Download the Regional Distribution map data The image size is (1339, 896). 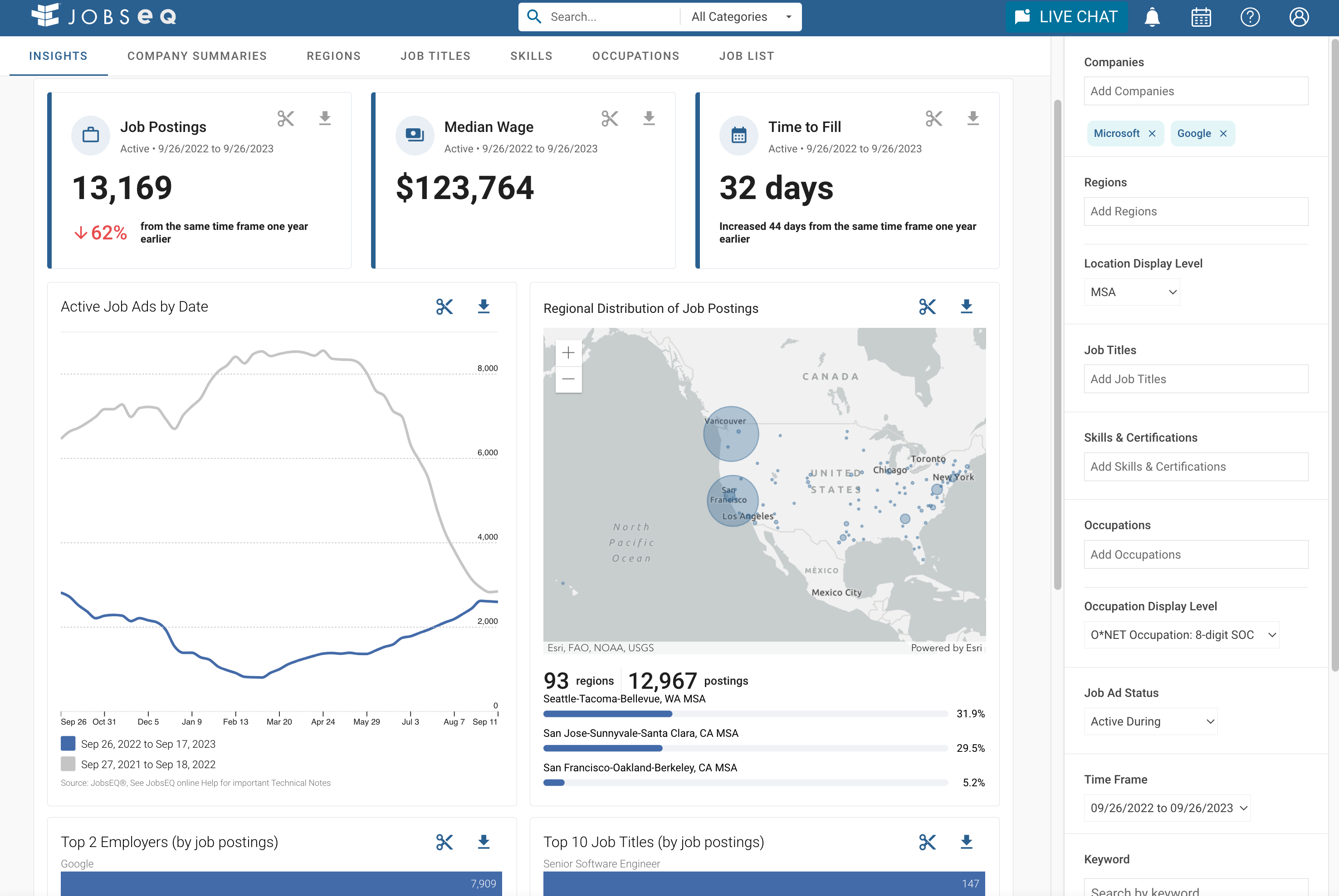966,307
